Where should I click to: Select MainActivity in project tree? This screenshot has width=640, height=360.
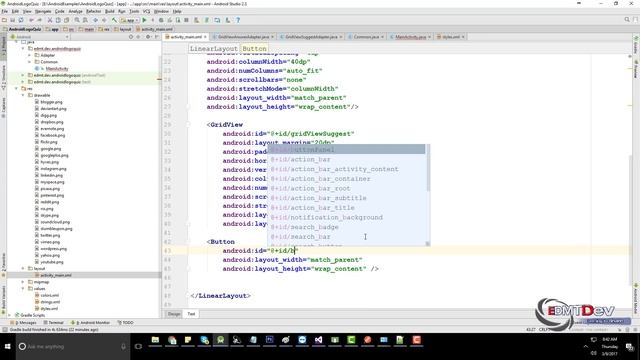[x=57, y=69]
